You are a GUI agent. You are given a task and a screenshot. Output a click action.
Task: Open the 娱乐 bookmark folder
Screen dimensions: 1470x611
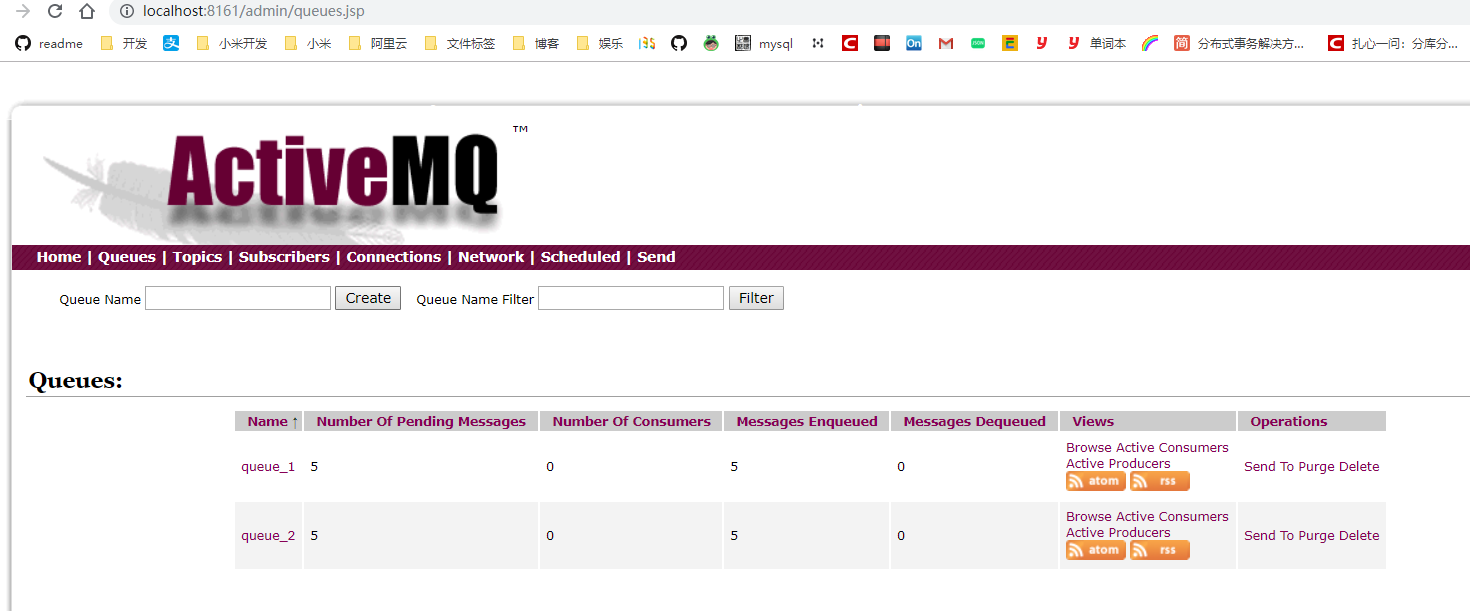point(600,43)
